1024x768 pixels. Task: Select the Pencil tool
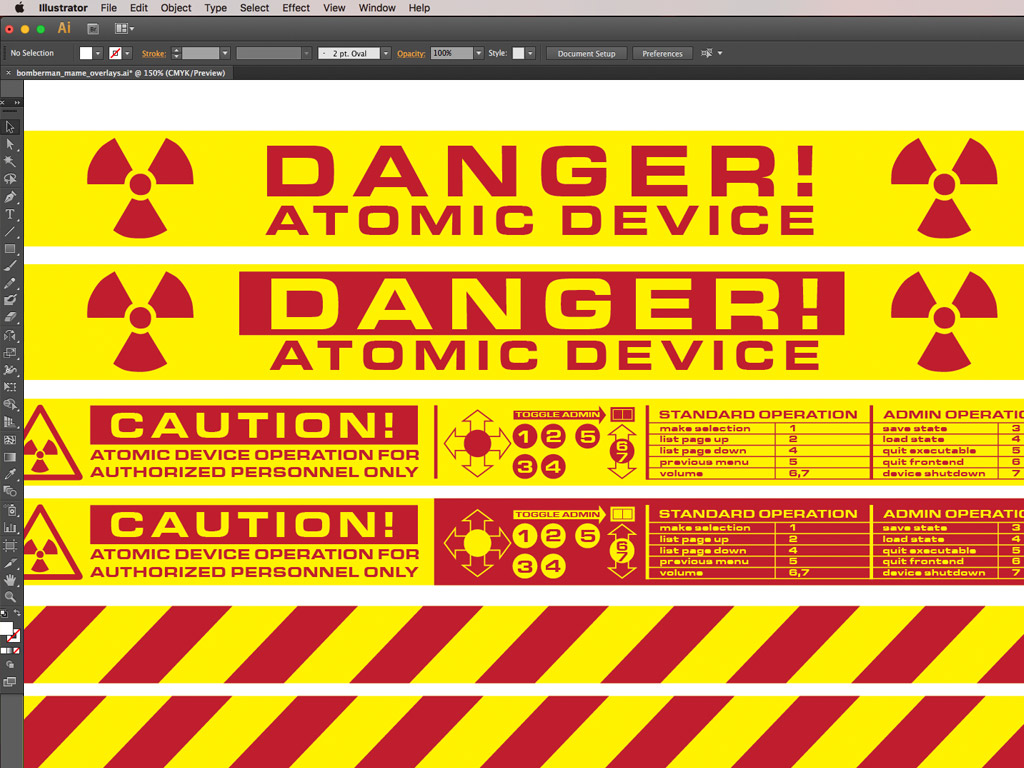coord(10,283)
